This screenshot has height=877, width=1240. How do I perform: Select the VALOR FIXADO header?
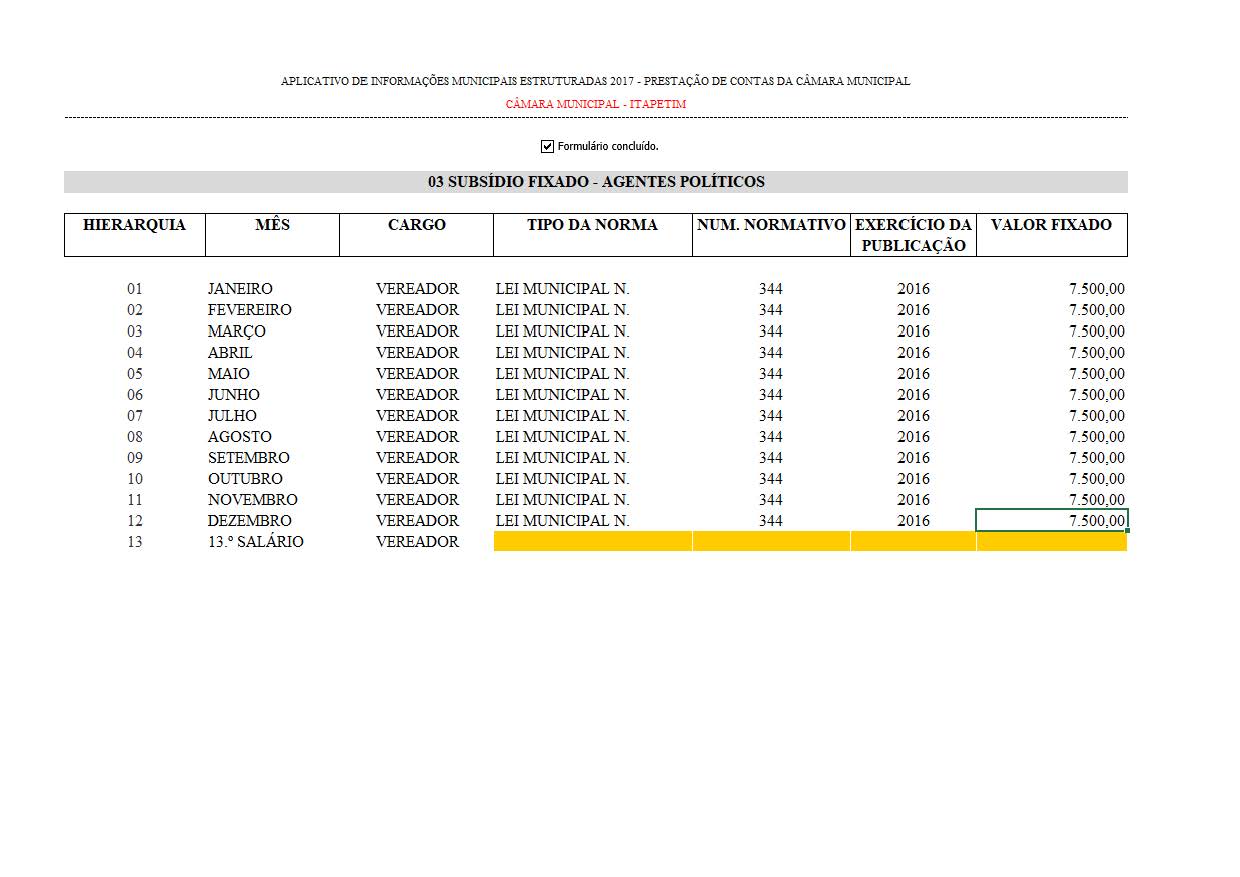[x=1050, y=225]
